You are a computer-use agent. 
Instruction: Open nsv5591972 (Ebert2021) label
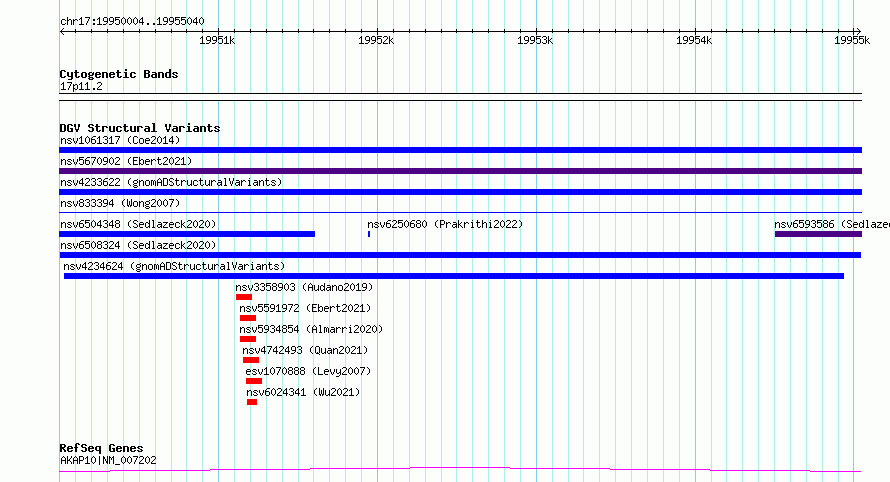pos(305,308)
